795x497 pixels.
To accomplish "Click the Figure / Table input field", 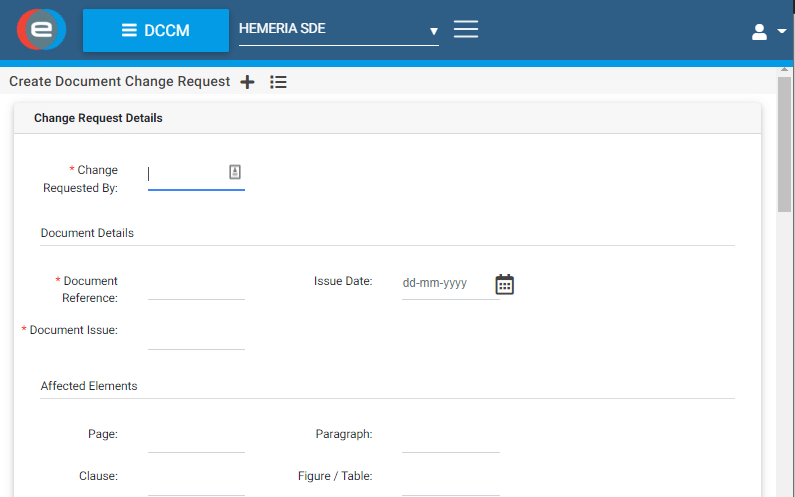I will 450,481.
